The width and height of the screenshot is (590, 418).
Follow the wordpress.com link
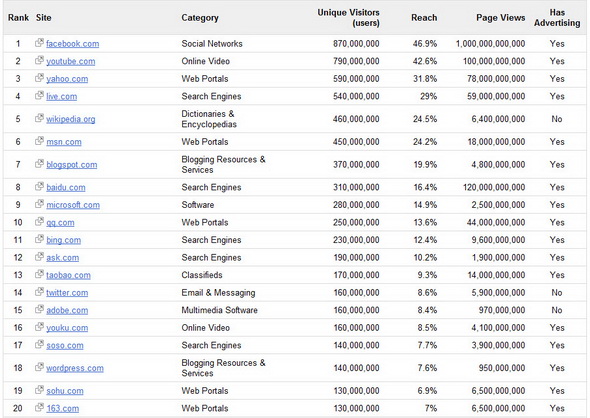pyautogui.click(x=75, y=368)
